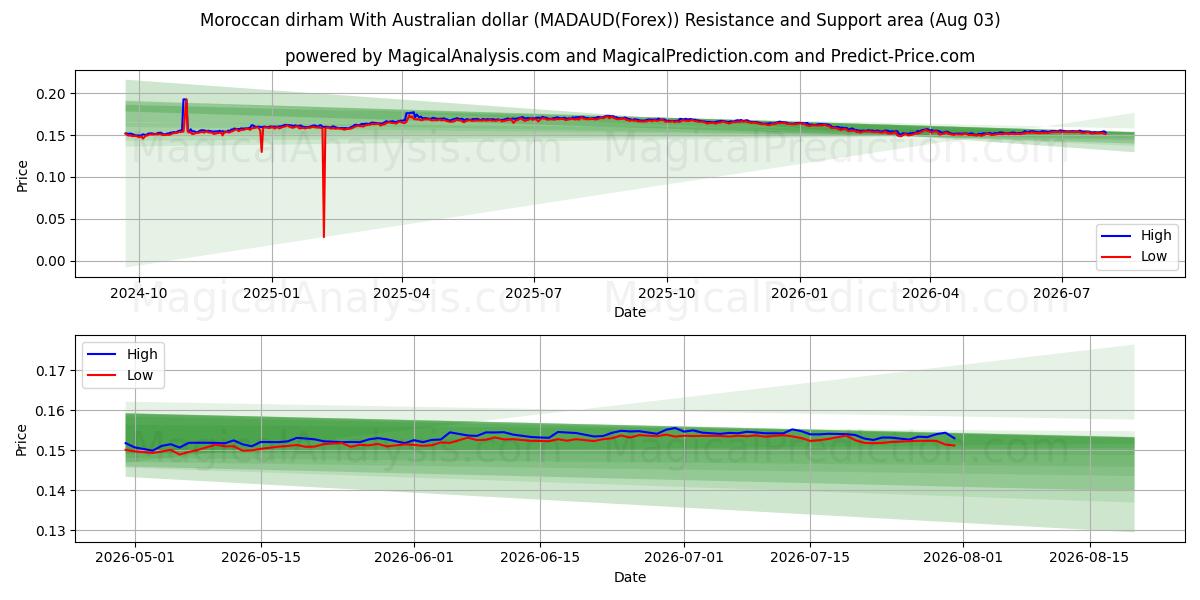Click the 2026-07-15 date tick label
Image resolution: width=1200 pixels, height=600 pixels.
pyautogui.click(x=808, y=559)
